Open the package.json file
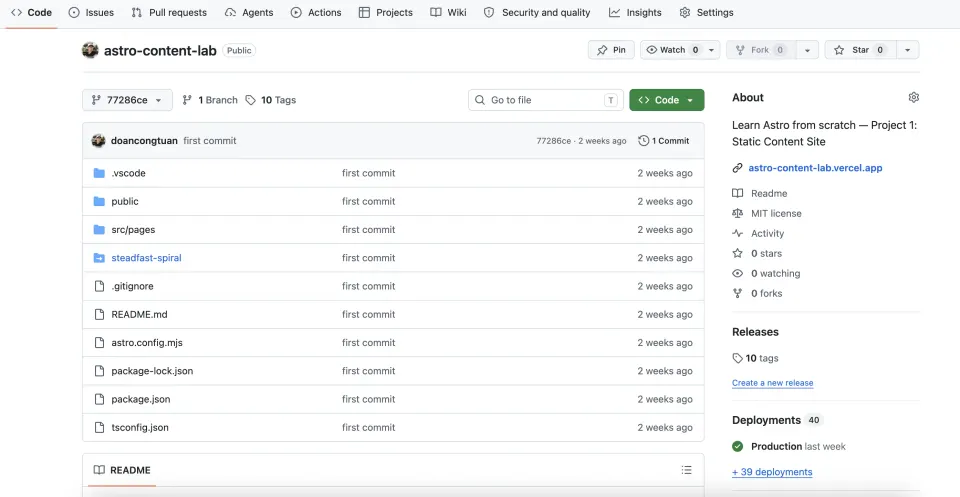 141,399
